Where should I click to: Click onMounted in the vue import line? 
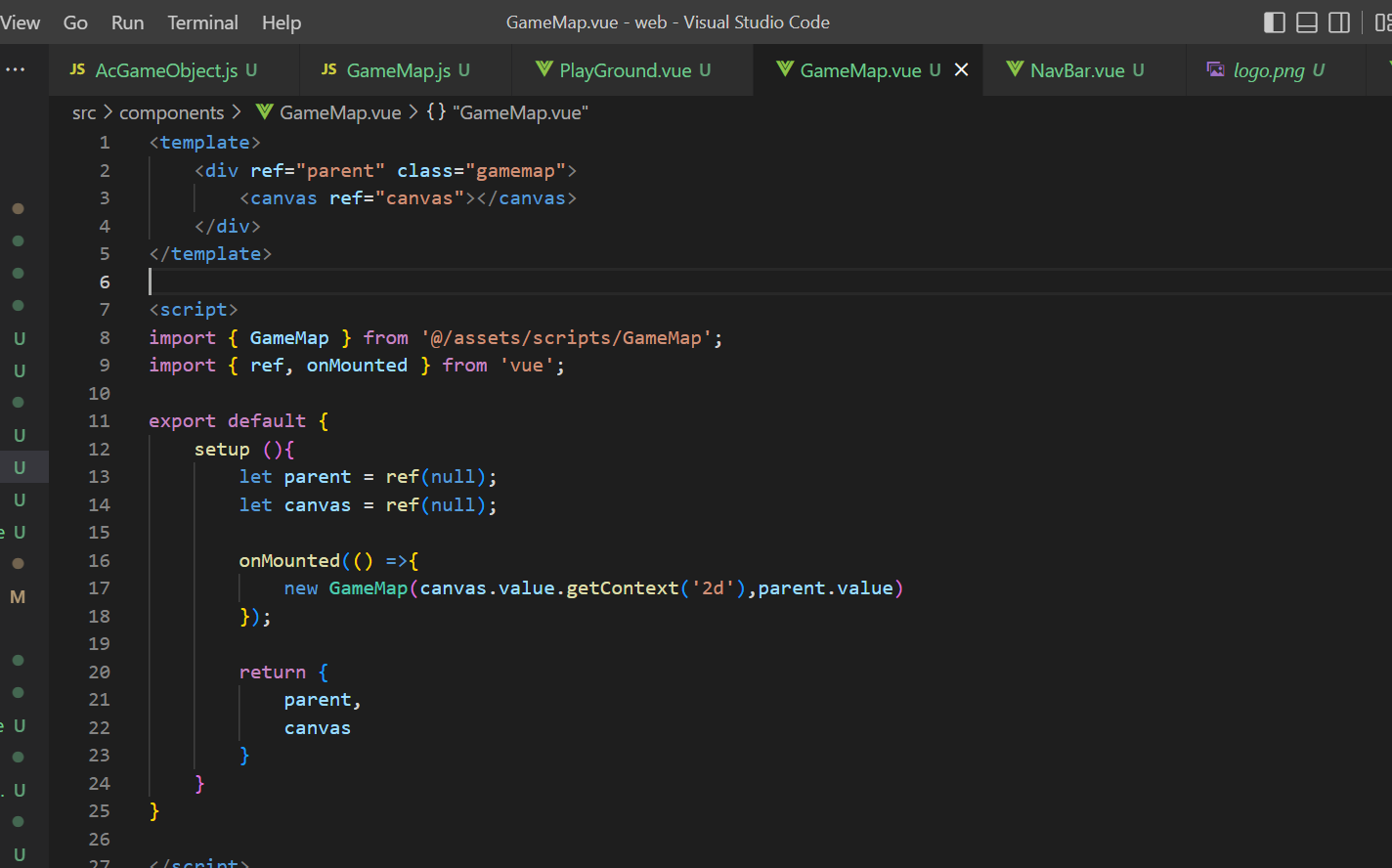(357, 366)
